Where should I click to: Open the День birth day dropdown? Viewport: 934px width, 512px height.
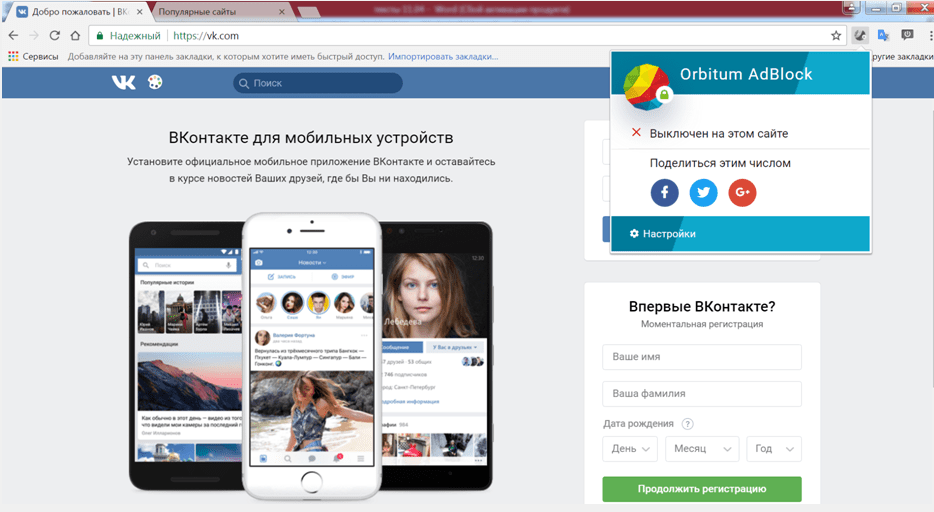[x=630, y=449]
